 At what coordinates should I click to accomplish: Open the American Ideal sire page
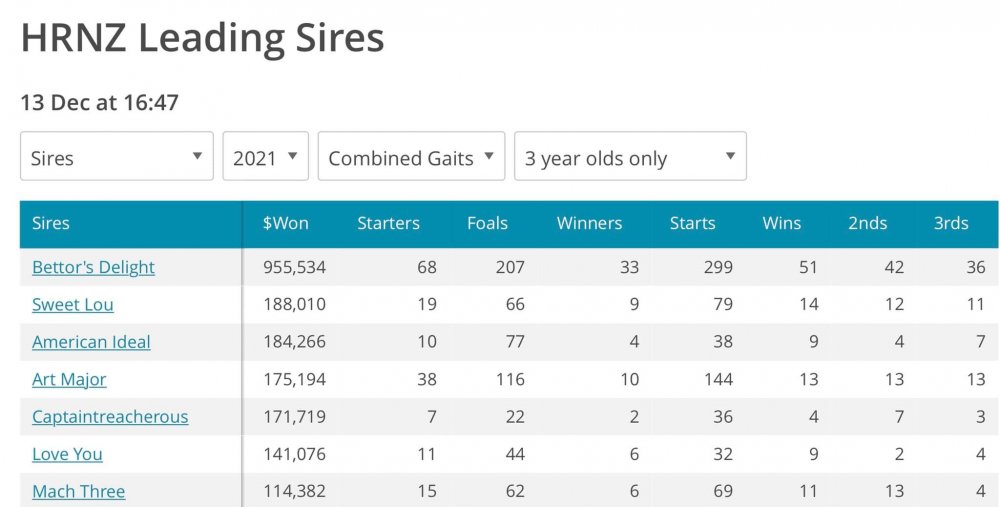(91, 342)
